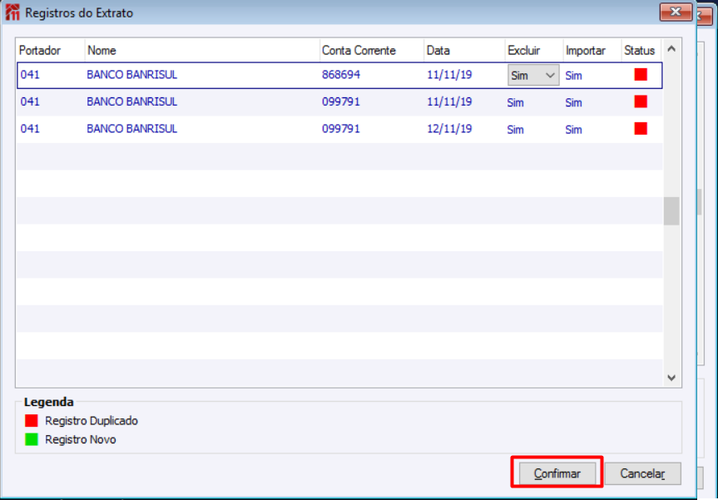Open the Excluir dropdown in first row
718x500 pixels.
(533, 75)
